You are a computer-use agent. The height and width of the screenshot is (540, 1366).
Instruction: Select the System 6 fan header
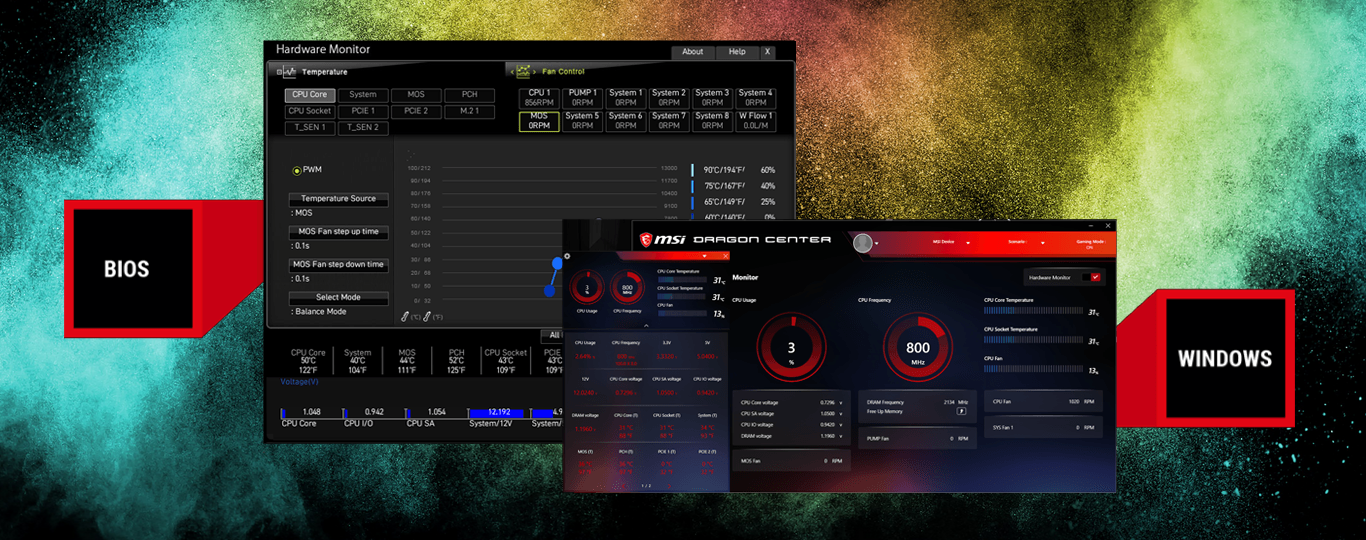click(626, 121)
